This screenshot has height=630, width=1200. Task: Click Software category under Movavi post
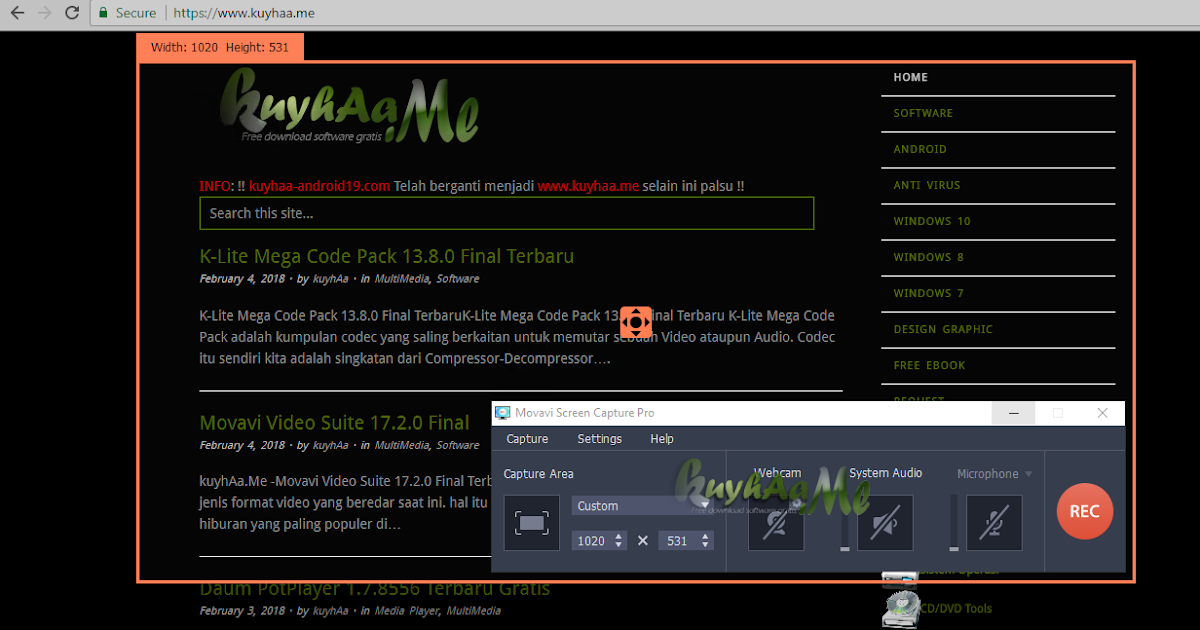pyautogui.click(x=458, y=445)
